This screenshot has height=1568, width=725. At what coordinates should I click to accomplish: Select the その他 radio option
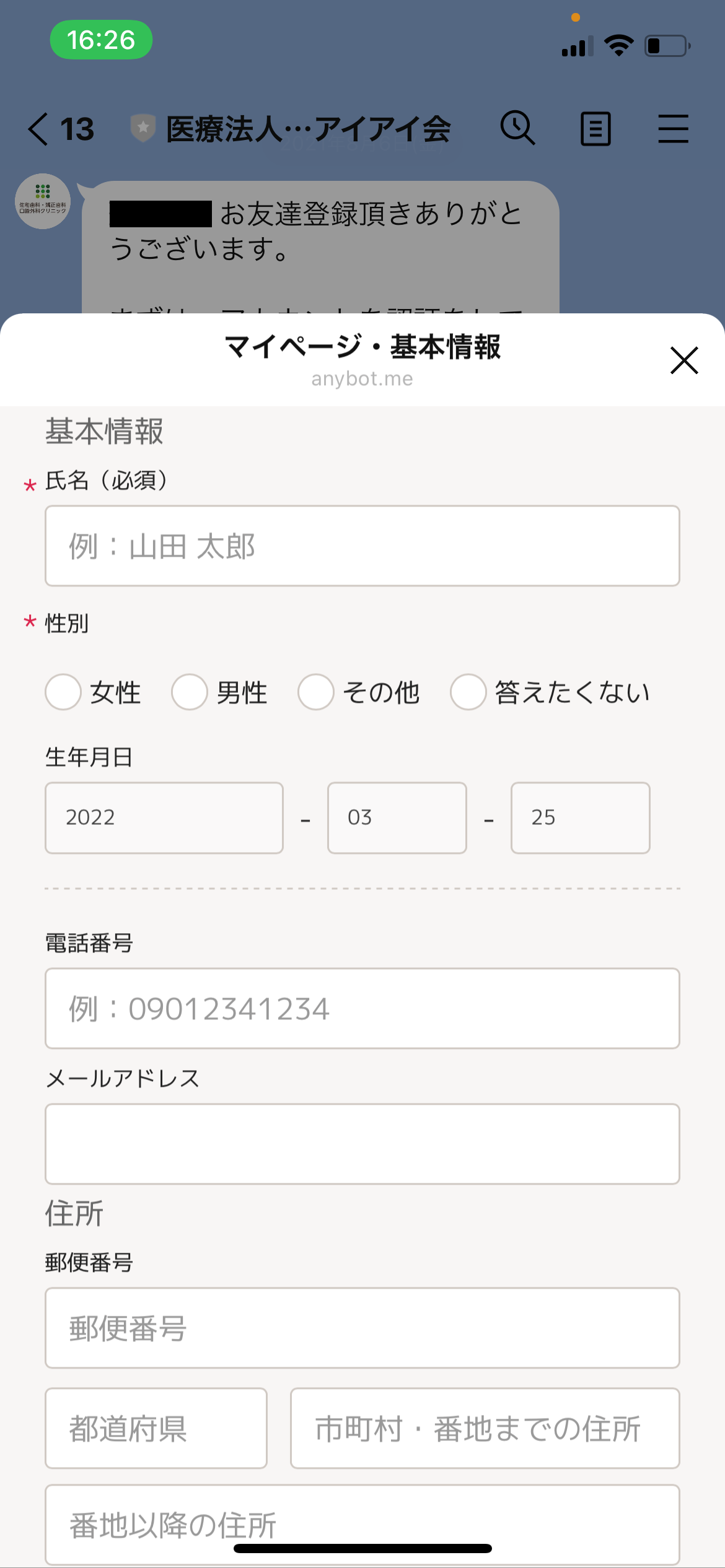(x=316, y=692)
